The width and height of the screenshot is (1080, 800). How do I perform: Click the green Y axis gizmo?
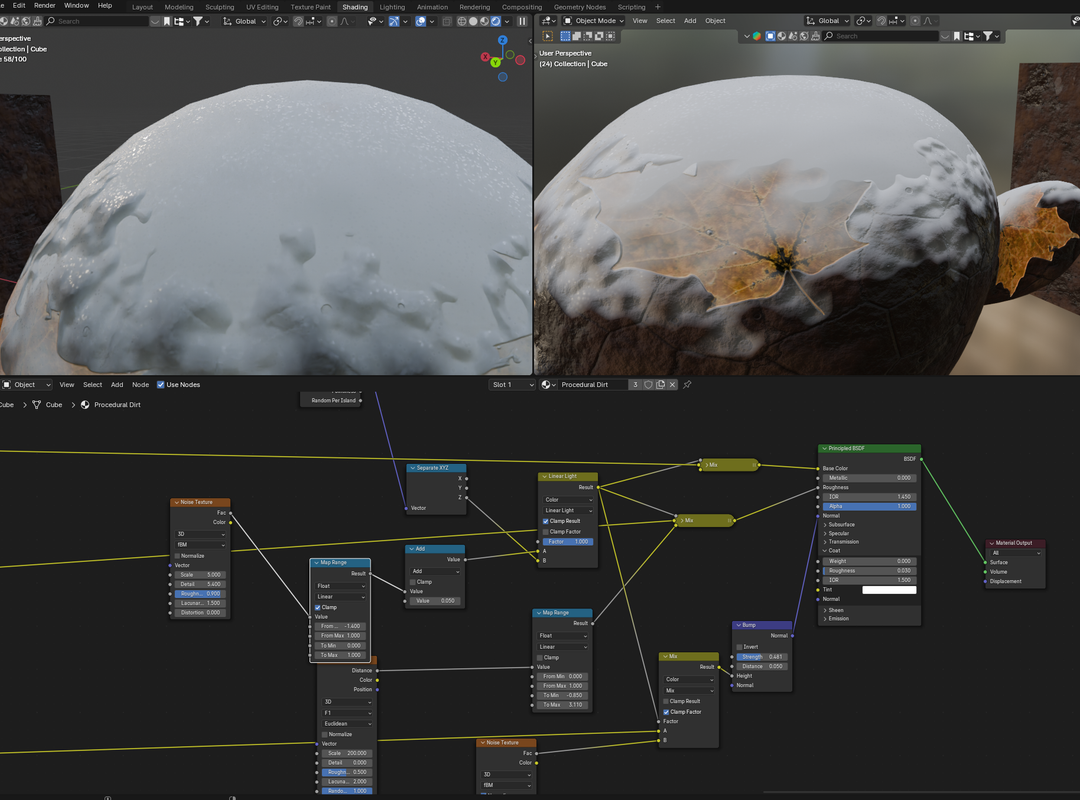click(x=495, y=63)
